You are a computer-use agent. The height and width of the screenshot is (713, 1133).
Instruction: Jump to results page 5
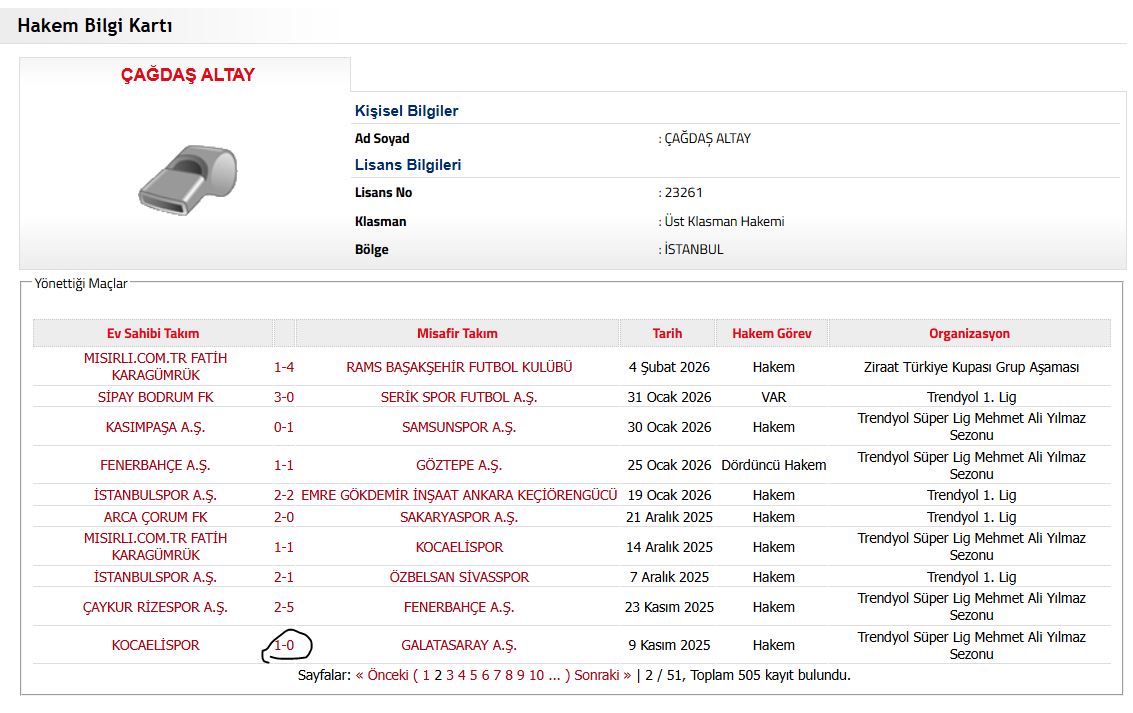[x=473, y=675]
